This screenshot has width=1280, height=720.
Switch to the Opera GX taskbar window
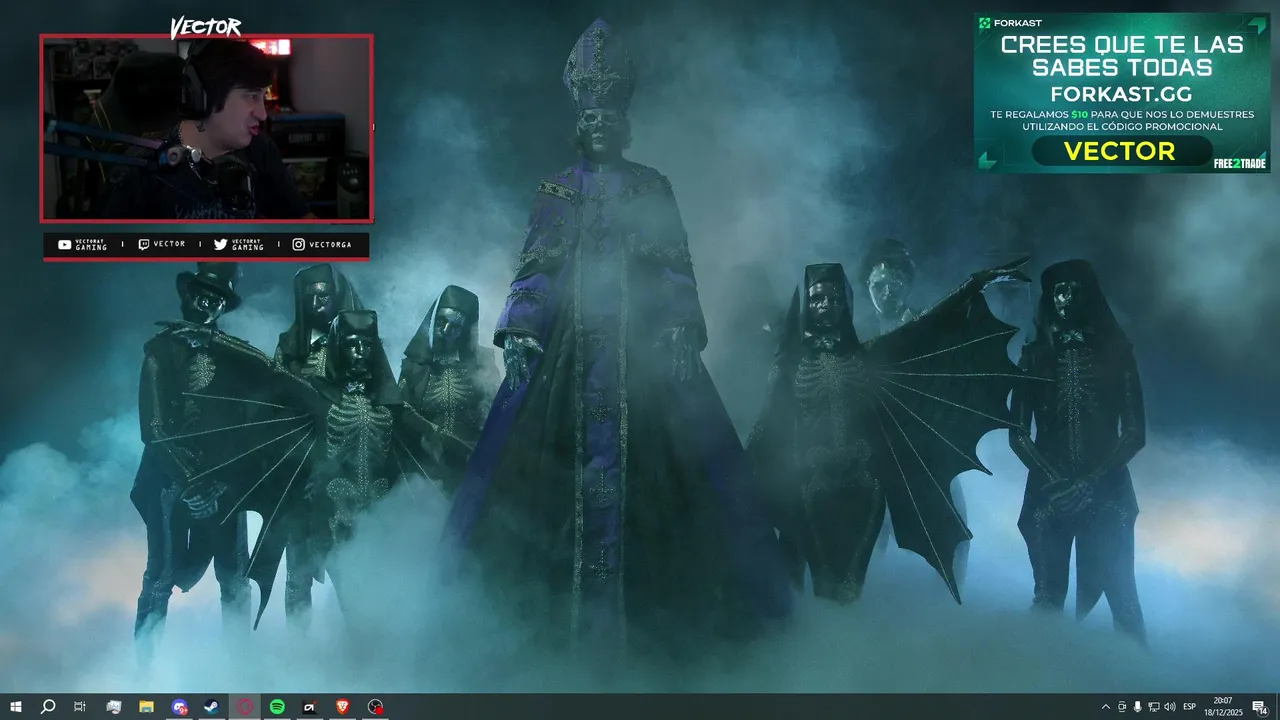pos(245,707)
